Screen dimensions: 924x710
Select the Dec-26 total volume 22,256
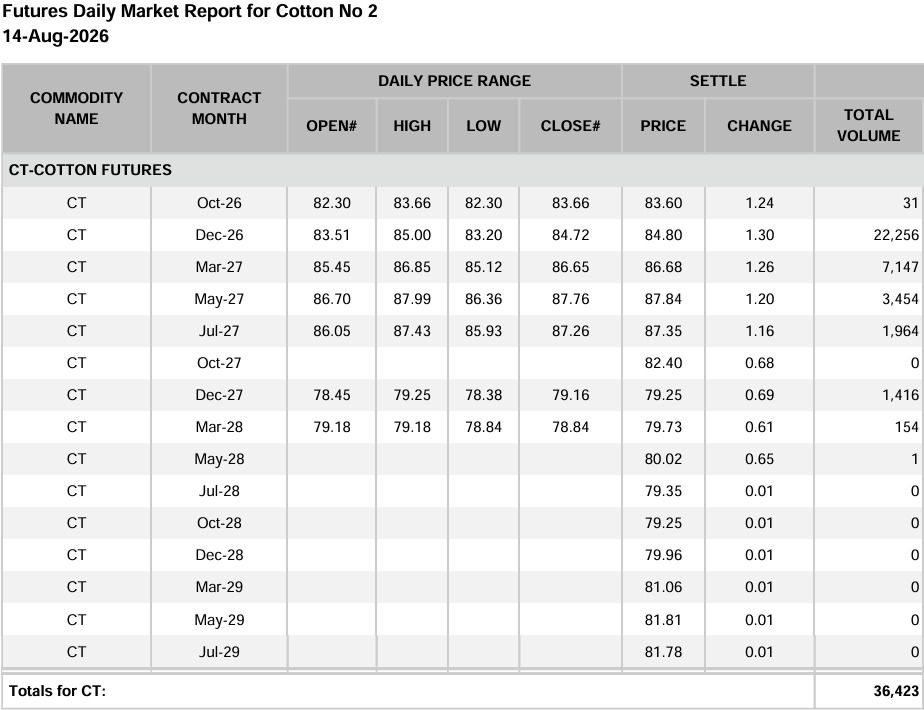pos(896,235)
